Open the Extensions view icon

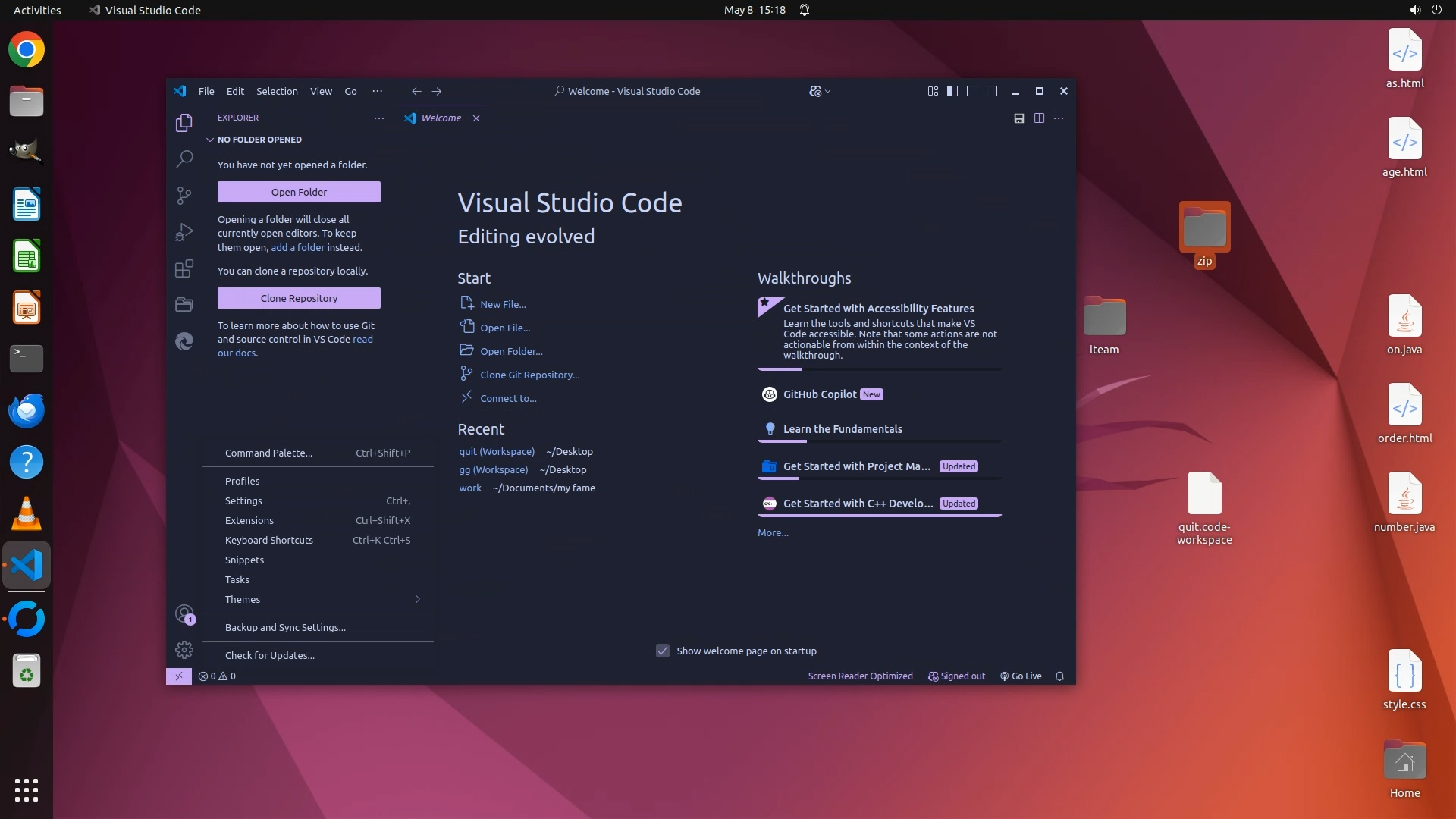pos(184,268)
